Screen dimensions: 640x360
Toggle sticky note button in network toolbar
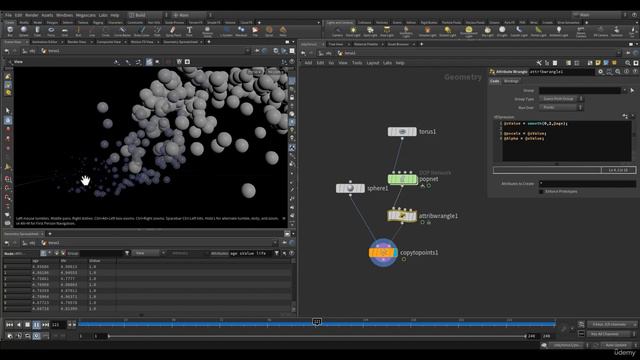pyautogui.click(x=598, y=63)
